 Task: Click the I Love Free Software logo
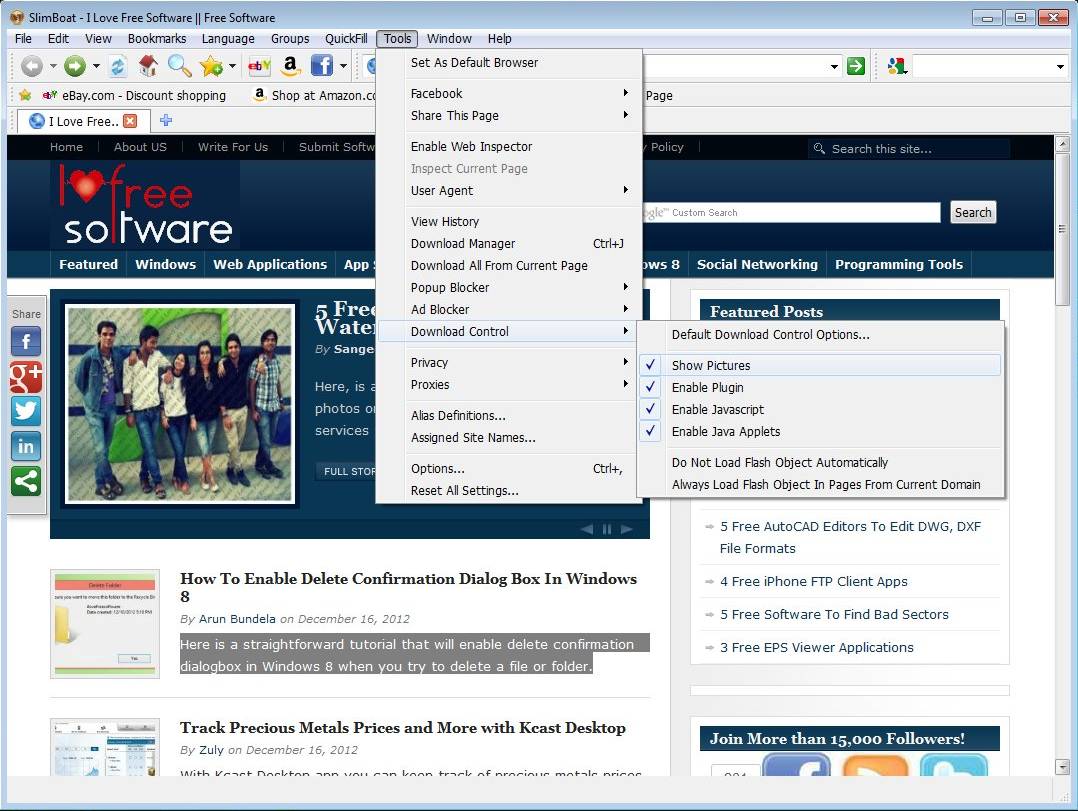pyautogui.click(x=146, y=205)
